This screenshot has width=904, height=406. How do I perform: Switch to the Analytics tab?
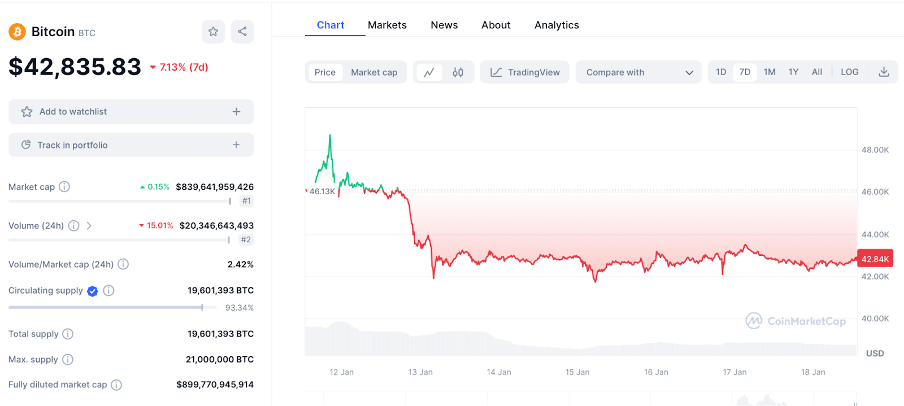pos(556,25)
